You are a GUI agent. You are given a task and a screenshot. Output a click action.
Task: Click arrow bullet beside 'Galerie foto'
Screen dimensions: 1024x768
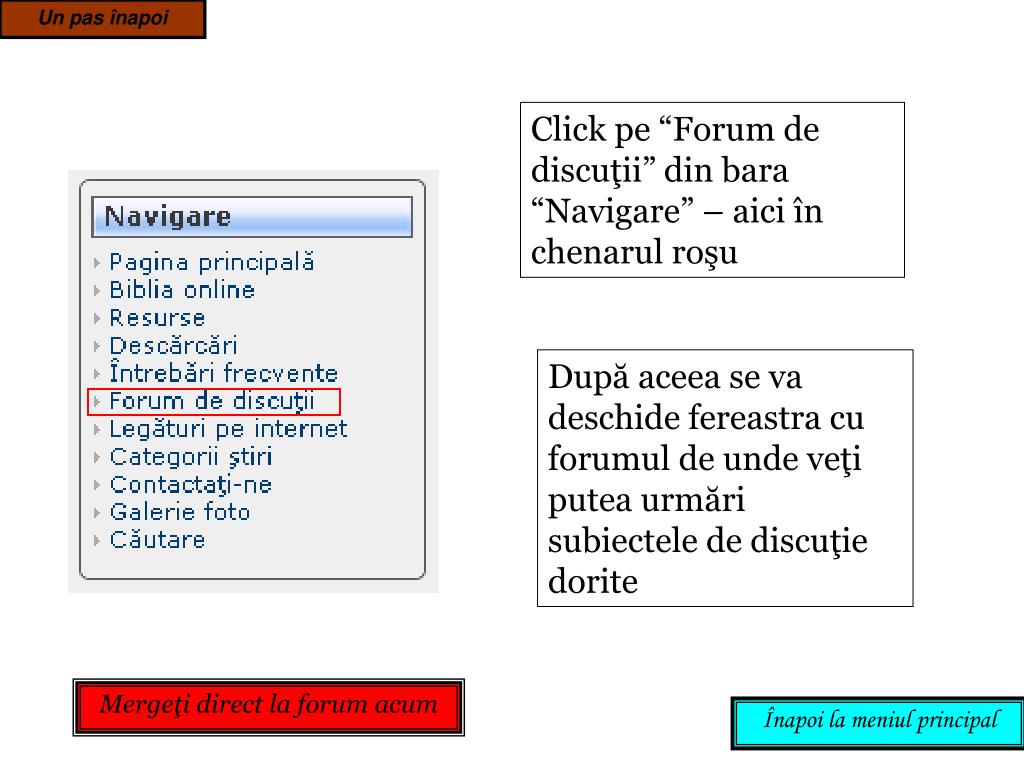click(97, 513)
